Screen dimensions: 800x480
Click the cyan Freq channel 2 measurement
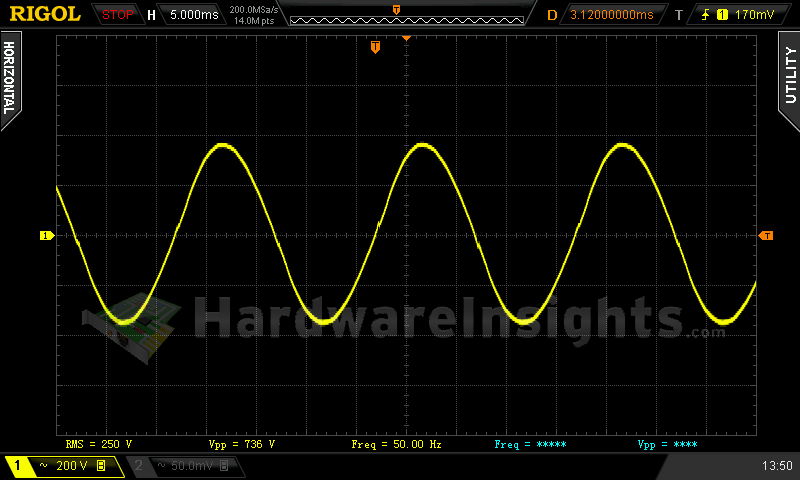pos(531,443)
